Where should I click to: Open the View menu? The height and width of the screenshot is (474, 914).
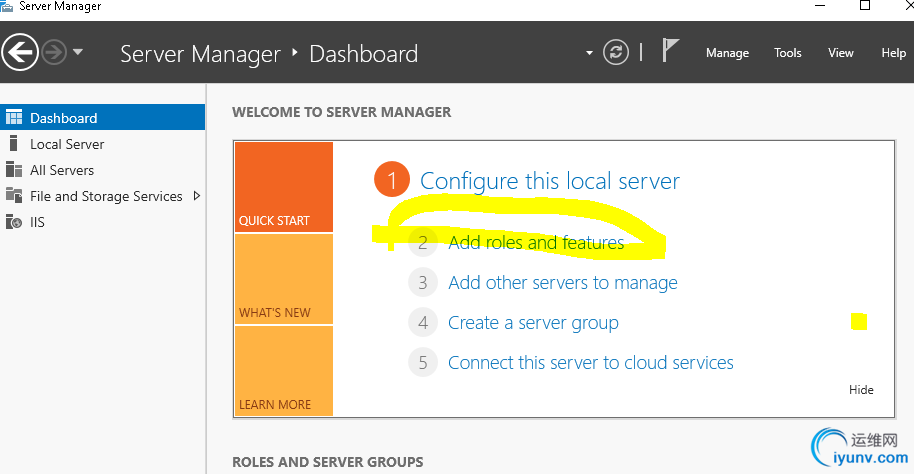pyautogui.click(x=841, y=53)
